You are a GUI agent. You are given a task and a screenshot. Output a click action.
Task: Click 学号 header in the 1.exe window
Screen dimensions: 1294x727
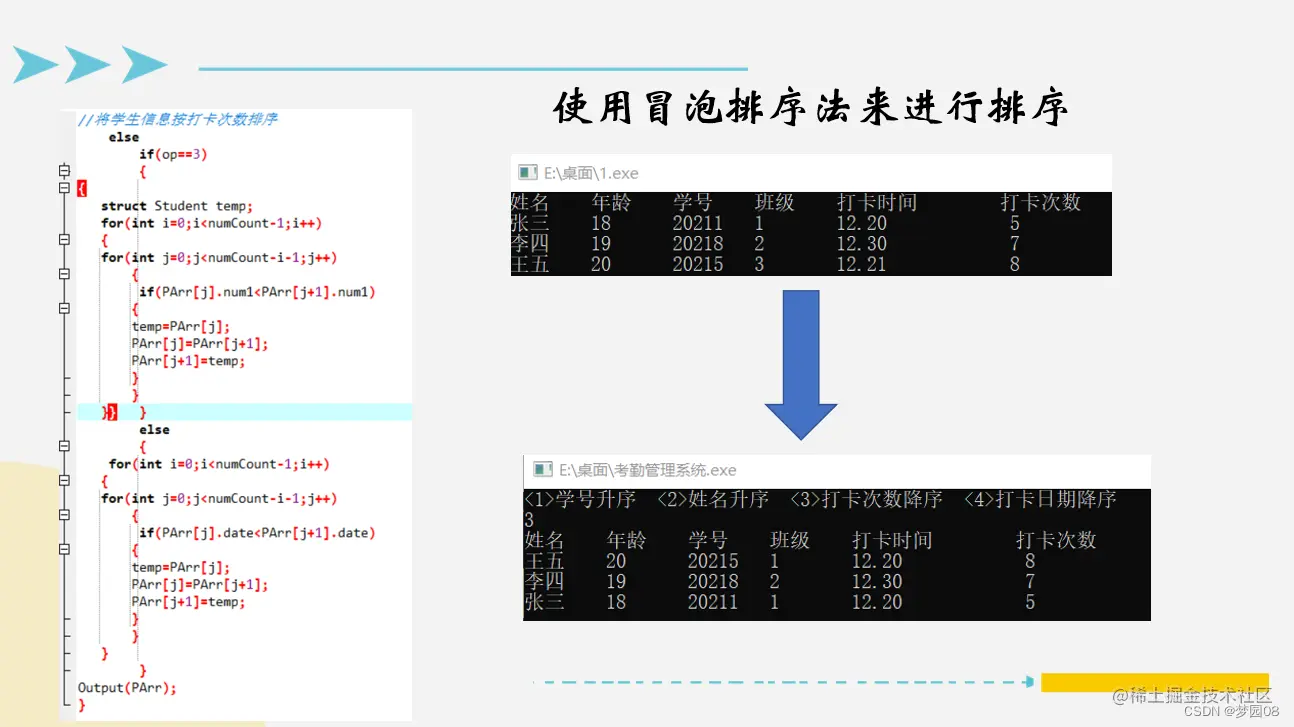pyautogui.click(x=693, y=202)
